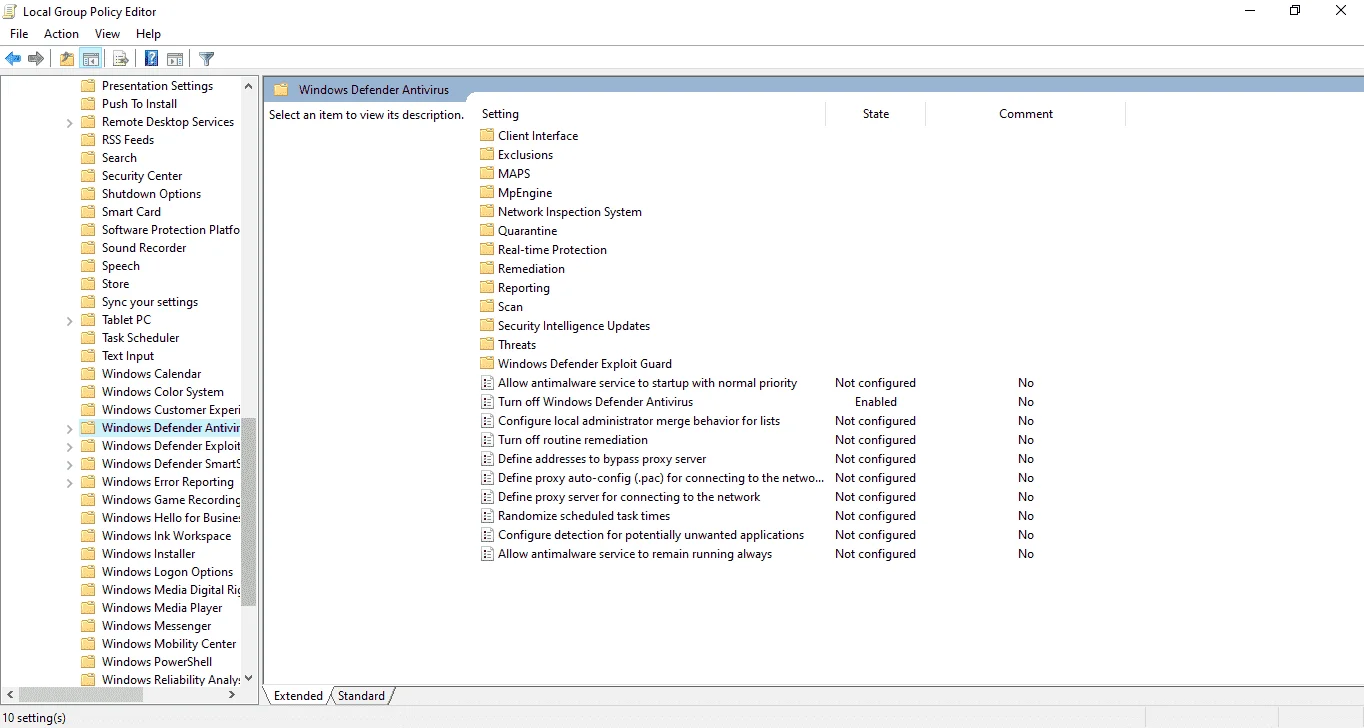Select the Exclusions folder icon
This screenshot has height=728, width=1364.
(487, 155)
